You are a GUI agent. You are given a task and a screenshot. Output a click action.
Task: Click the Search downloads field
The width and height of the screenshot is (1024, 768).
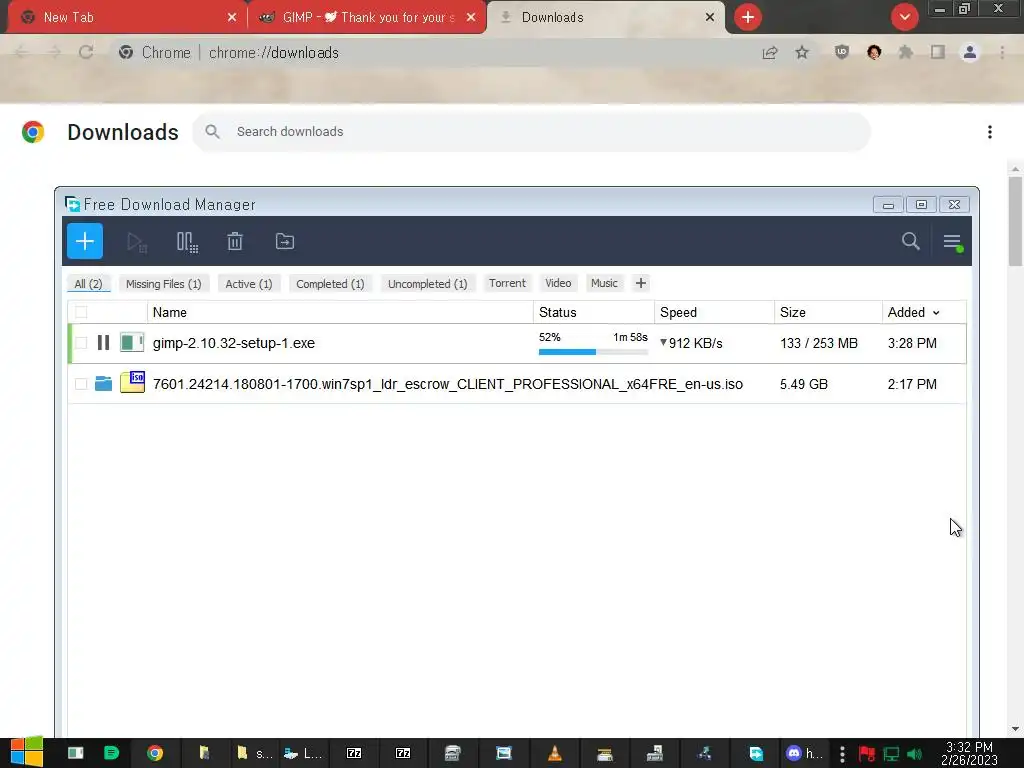click(531, 132)
